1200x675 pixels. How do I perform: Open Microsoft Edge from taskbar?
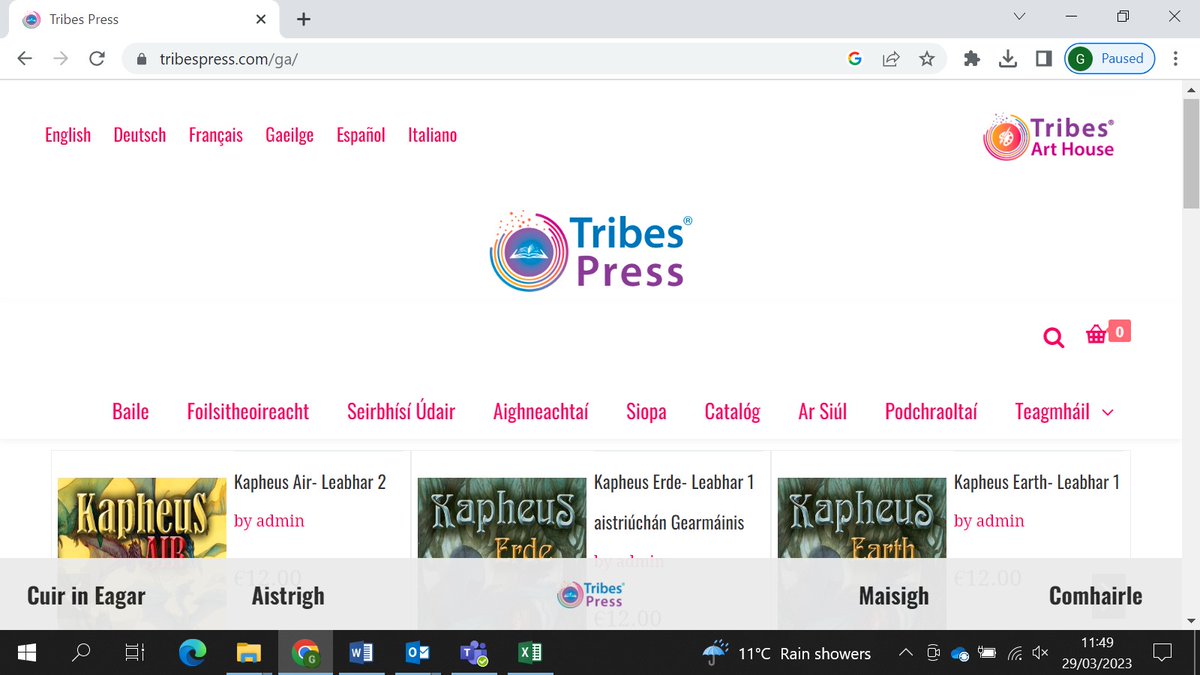pyautogui.click(x=192, y=653)
